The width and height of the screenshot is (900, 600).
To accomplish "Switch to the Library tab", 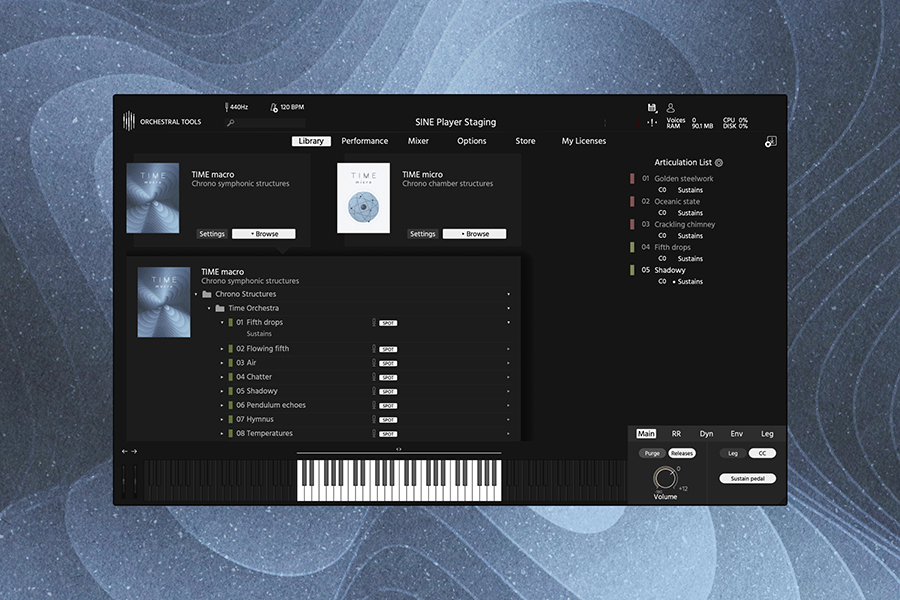I will coord(311,141).
